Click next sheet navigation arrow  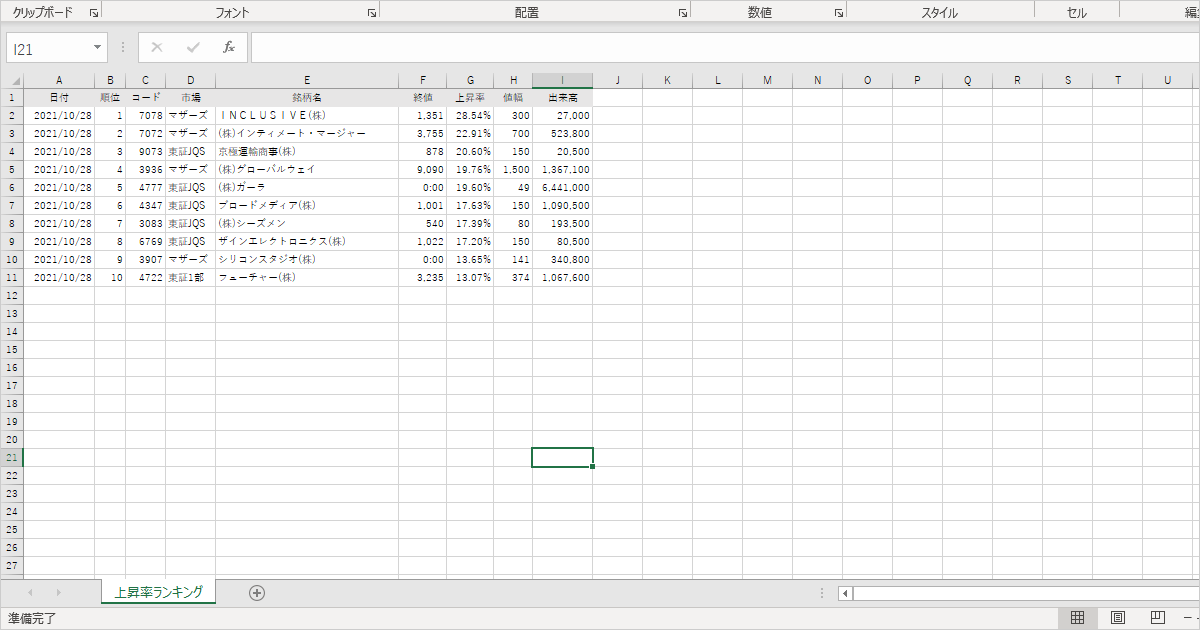point(58,593)
